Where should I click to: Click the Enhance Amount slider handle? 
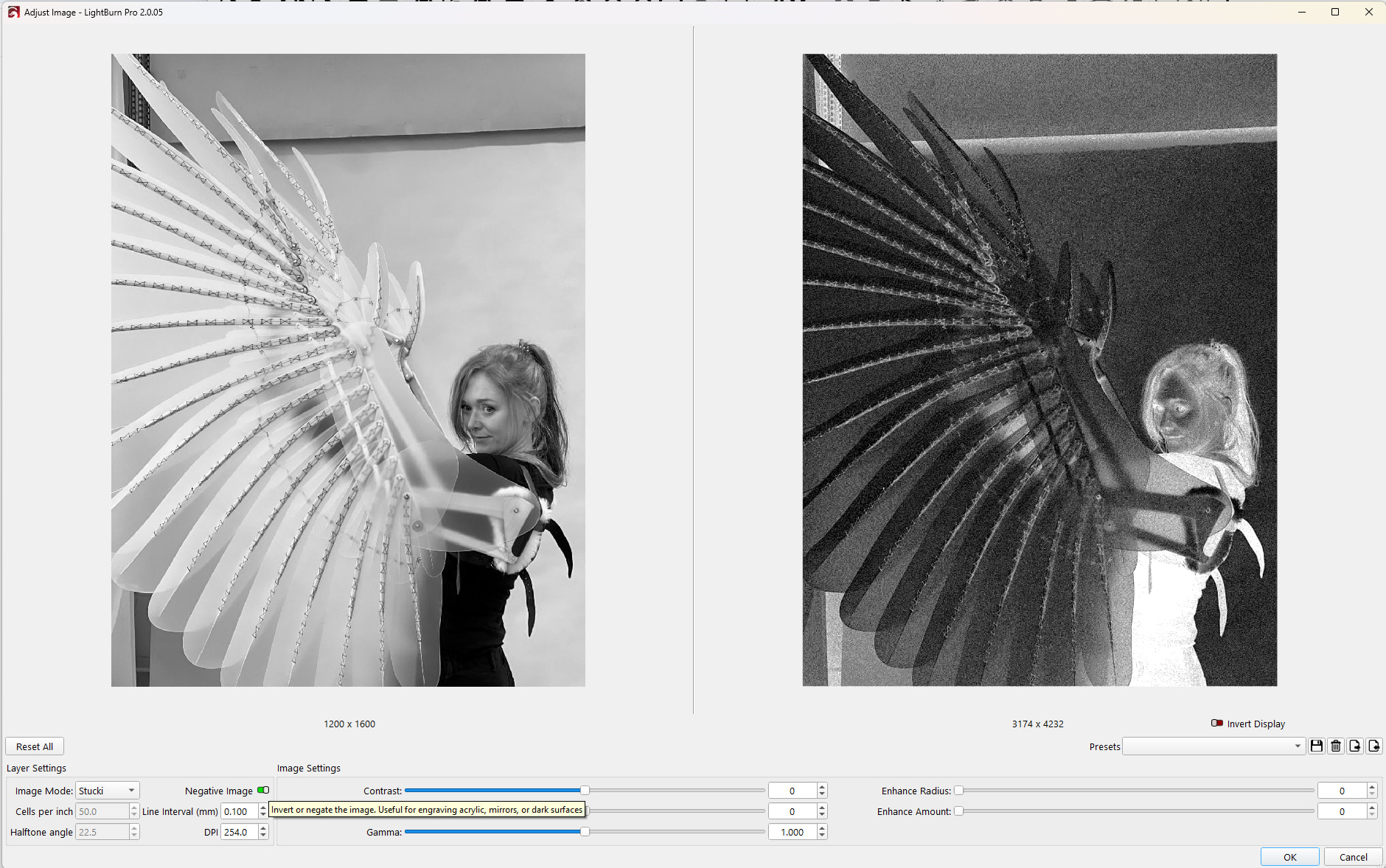click(x=958, y=811)
